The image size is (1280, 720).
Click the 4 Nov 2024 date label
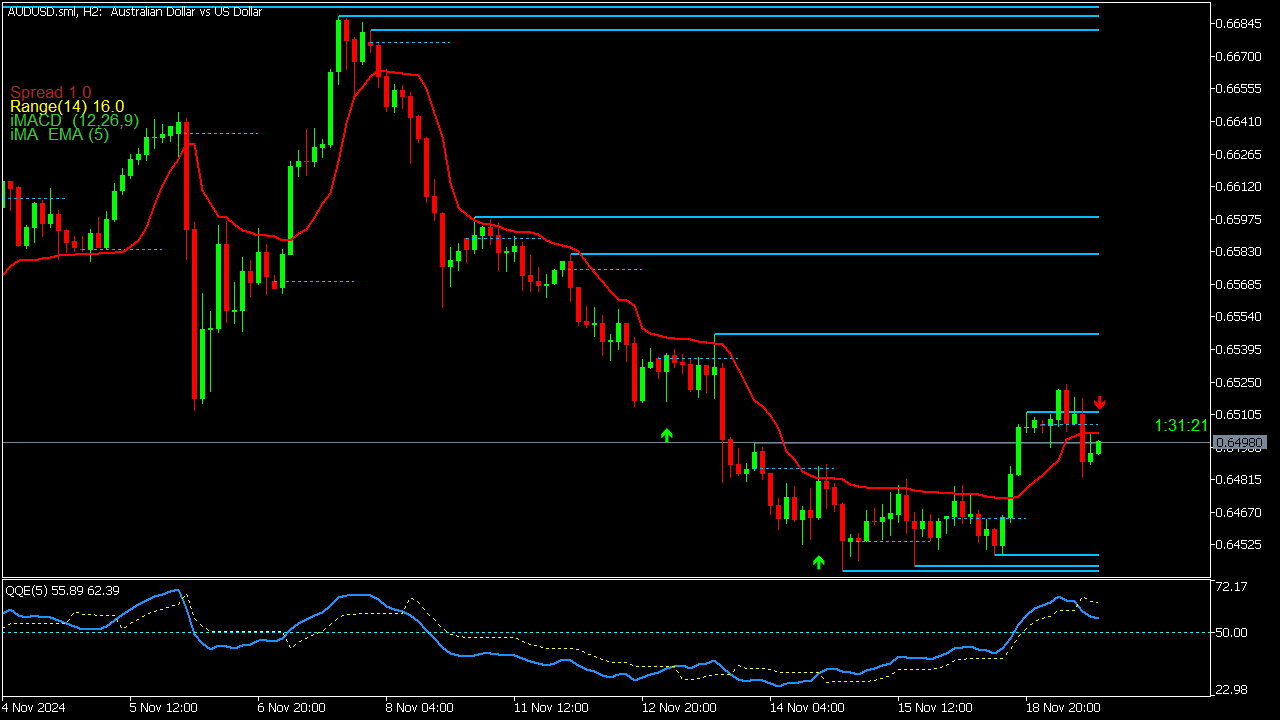[35, 707]
